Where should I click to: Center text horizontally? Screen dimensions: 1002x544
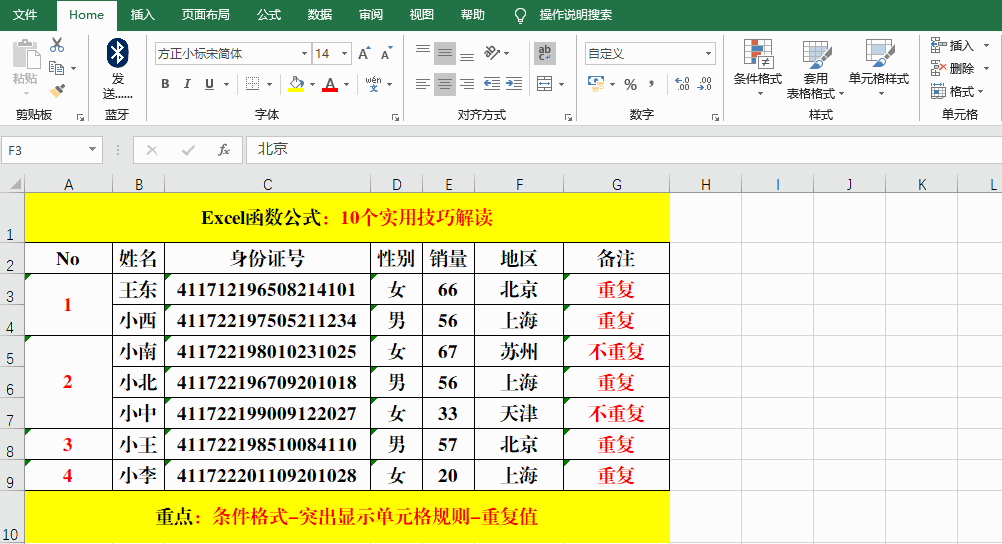coord(445,84)
